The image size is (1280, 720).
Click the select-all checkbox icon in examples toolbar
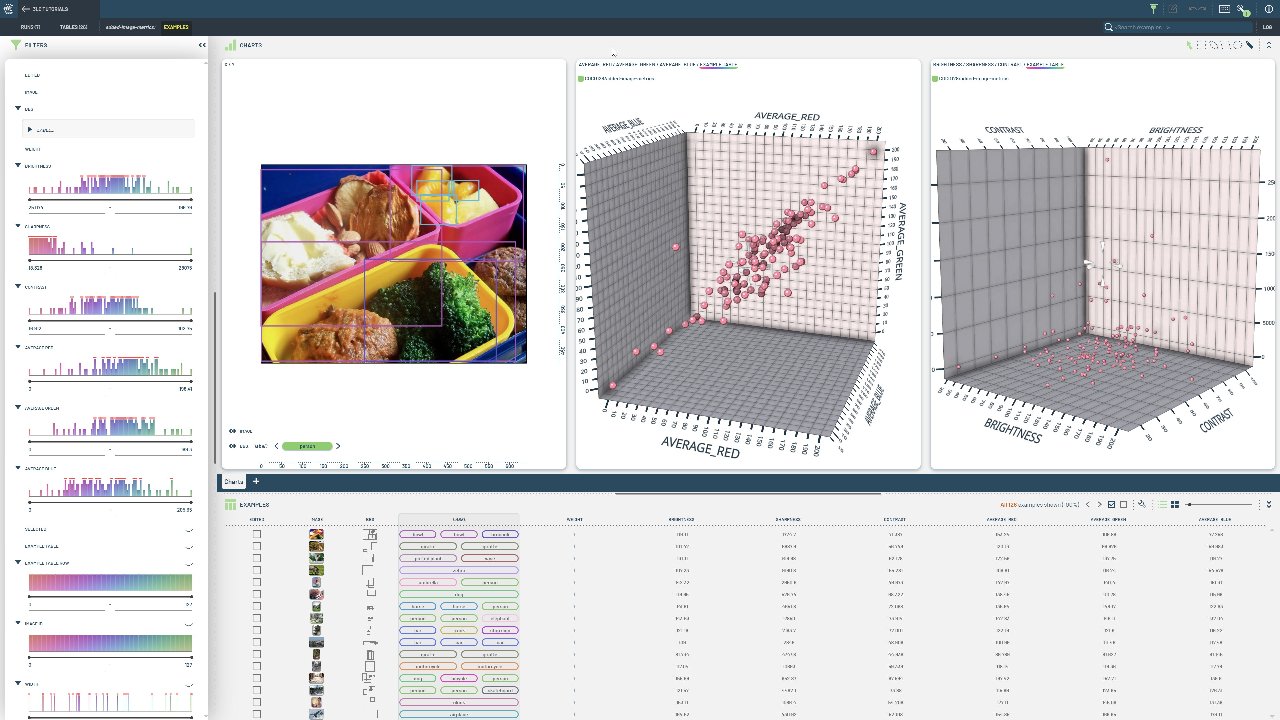1112,505
